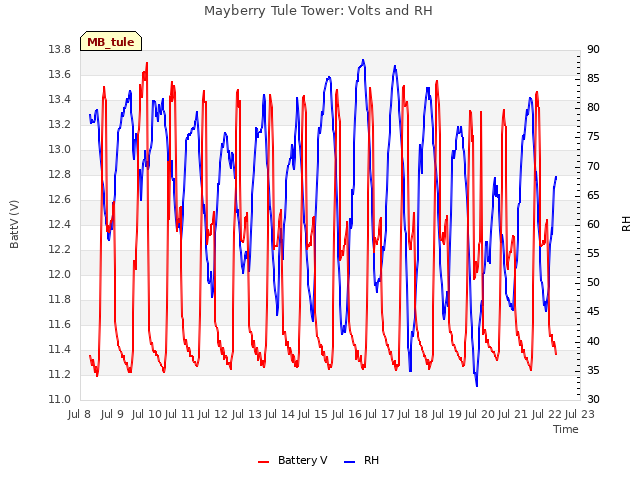The width and height of the screenshot is (640, 480).
Task: Click the red Battery V legend swatch
Action: click(x=264, y=462)
